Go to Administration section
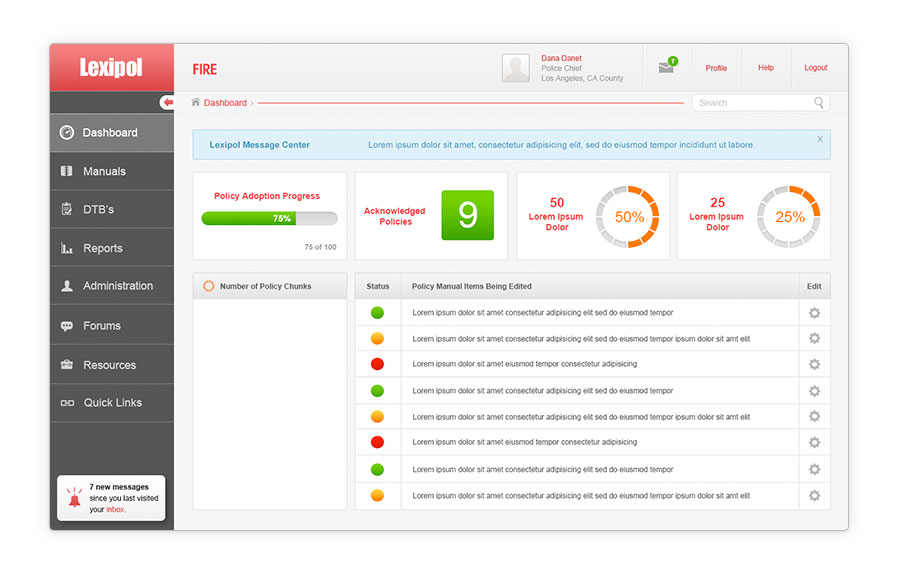900x575 pixels. (x=117, y=286)
